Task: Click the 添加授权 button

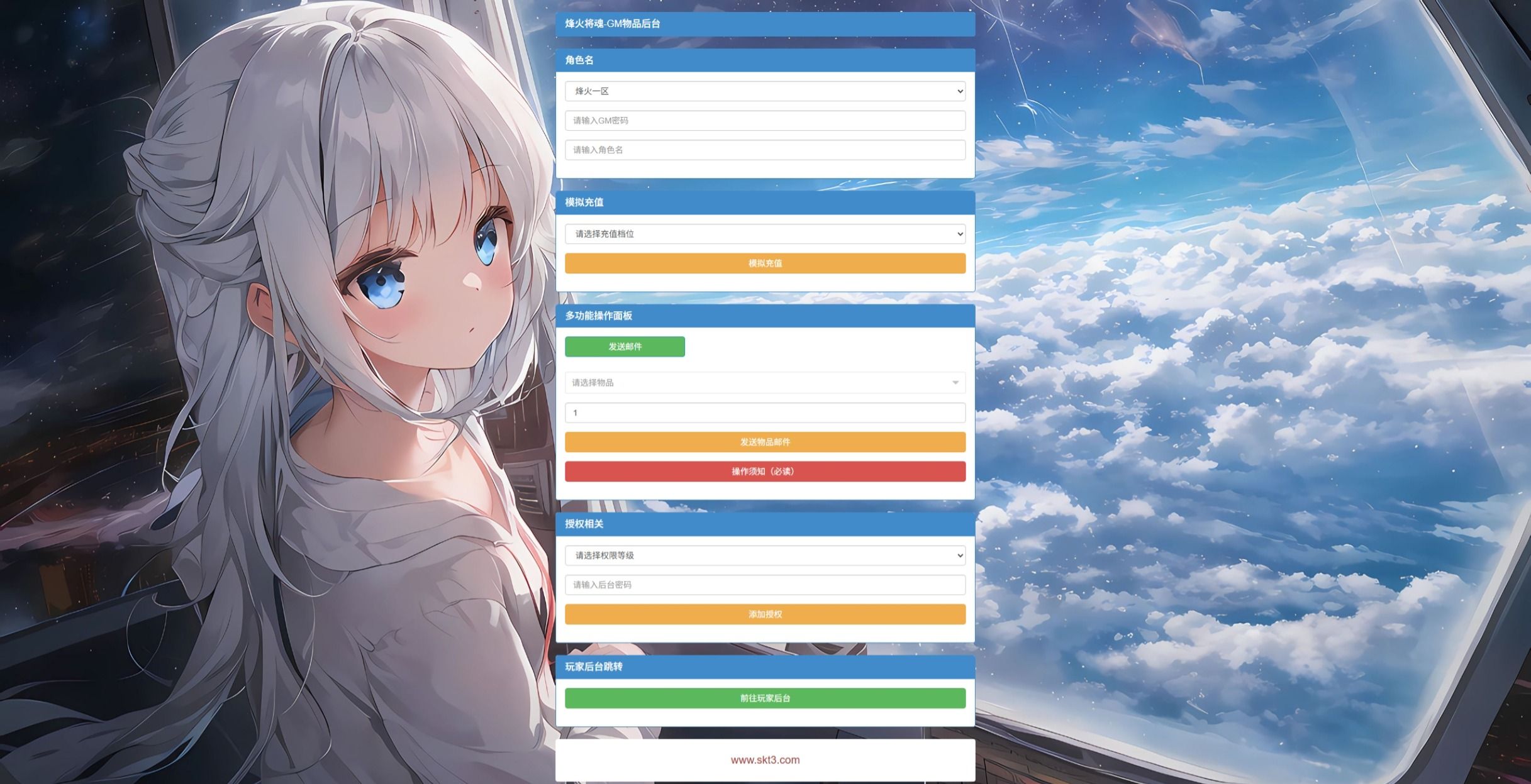Action: (765, 614)
